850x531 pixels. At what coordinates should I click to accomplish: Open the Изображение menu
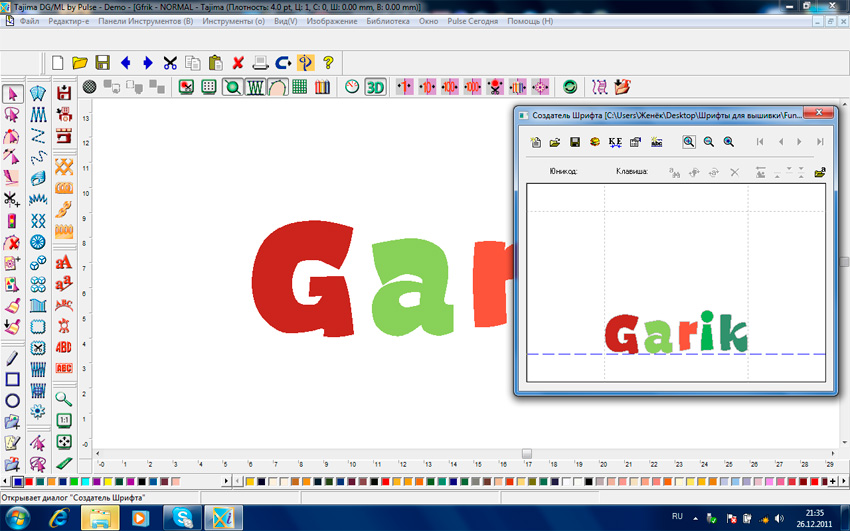pyautogui.click(x=331, y=21)
